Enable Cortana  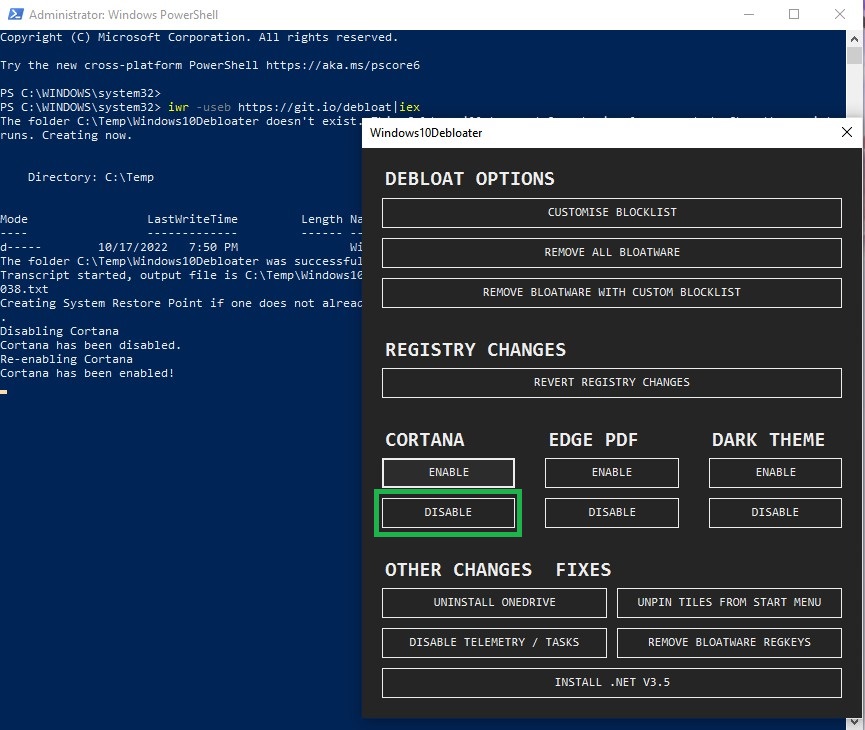click(x=448, y=472)
